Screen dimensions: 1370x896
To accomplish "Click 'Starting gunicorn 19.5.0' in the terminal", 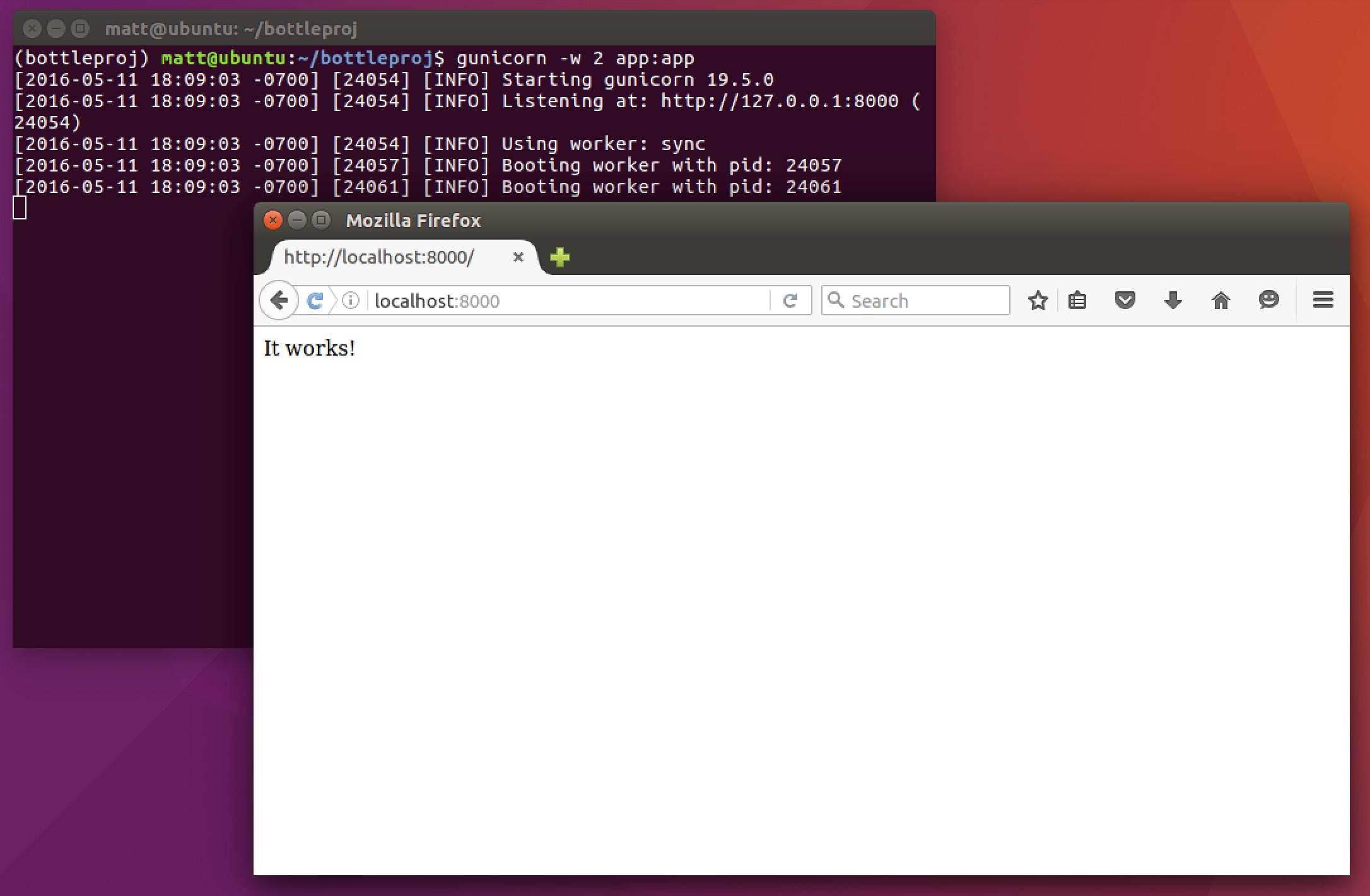I will click(638, 80).
